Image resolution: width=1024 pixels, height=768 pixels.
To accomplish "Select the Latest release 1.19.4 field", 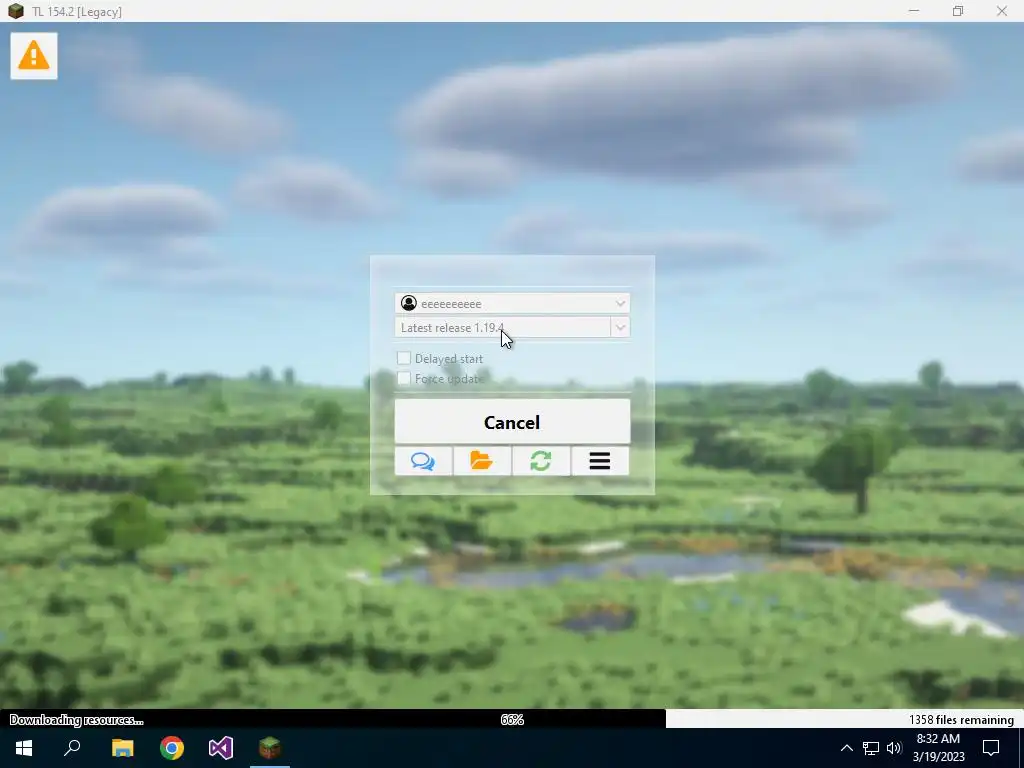I will pos(503,327).
